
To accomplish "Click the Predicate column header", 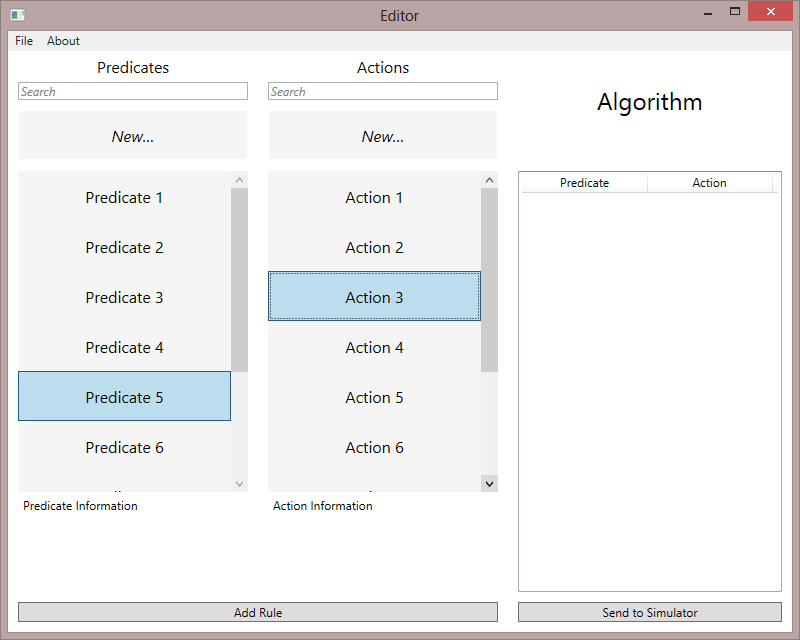I will coord(585,183).
